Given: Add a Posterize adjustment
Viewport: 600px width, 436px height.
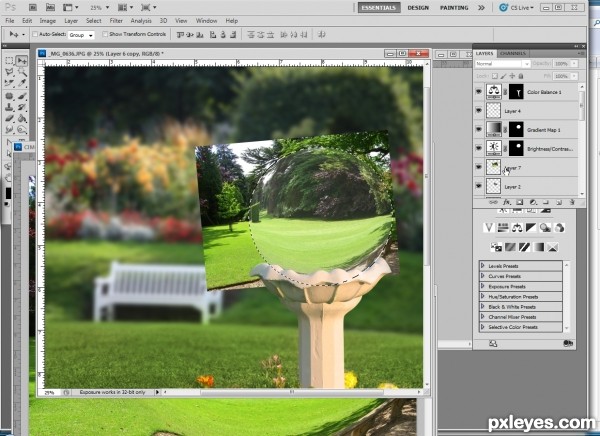Looking at the screenshot, I should [x=510, y=247].
